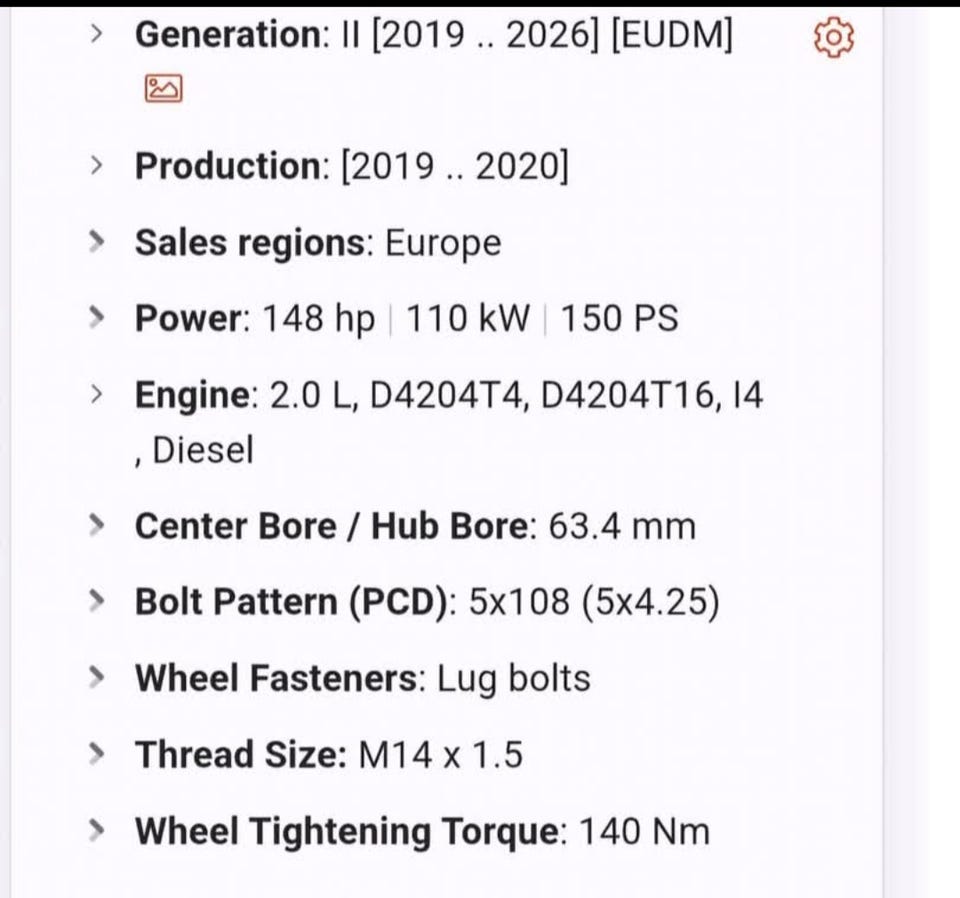Screen dimensions: 960x898
Task: Expand Center Bore / Hub Bore arrow
Action: (x=96, y=524)
